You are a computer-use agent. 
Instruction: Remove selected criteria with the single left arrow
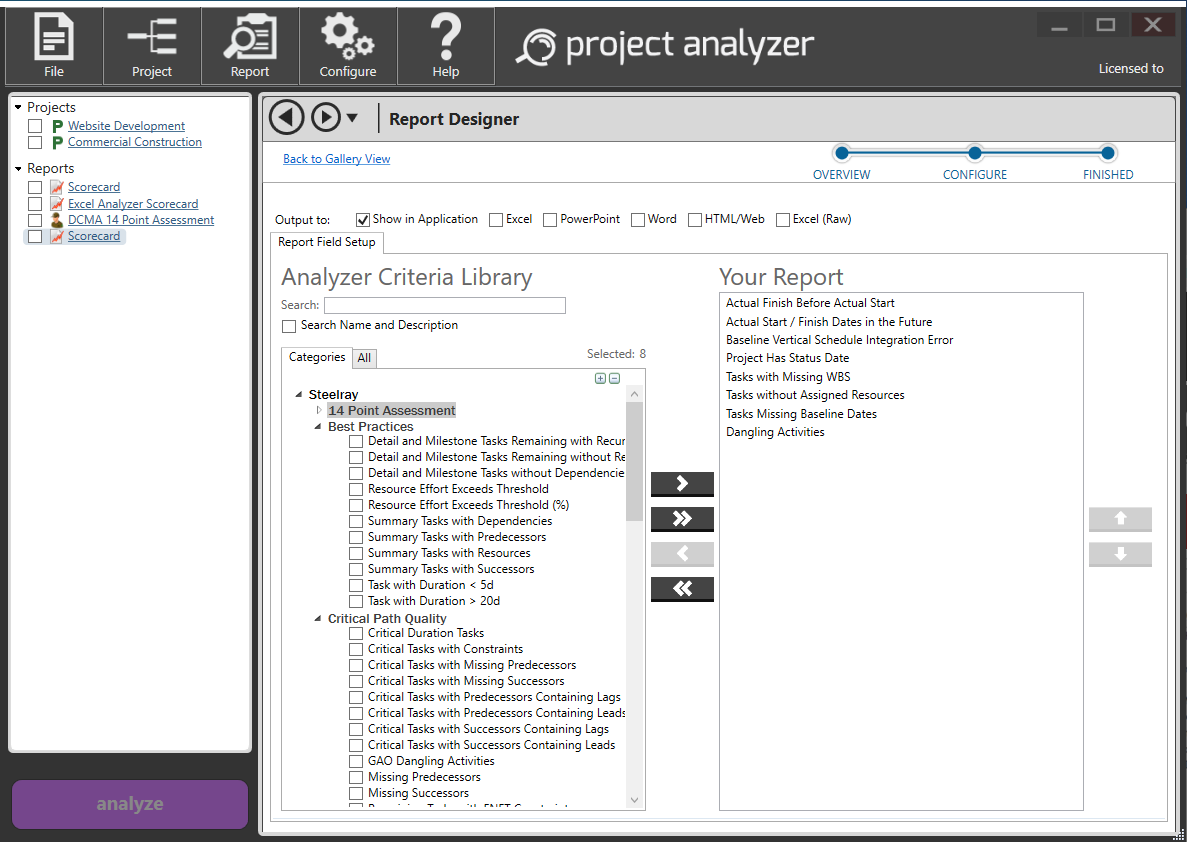[x=682, y=554]
